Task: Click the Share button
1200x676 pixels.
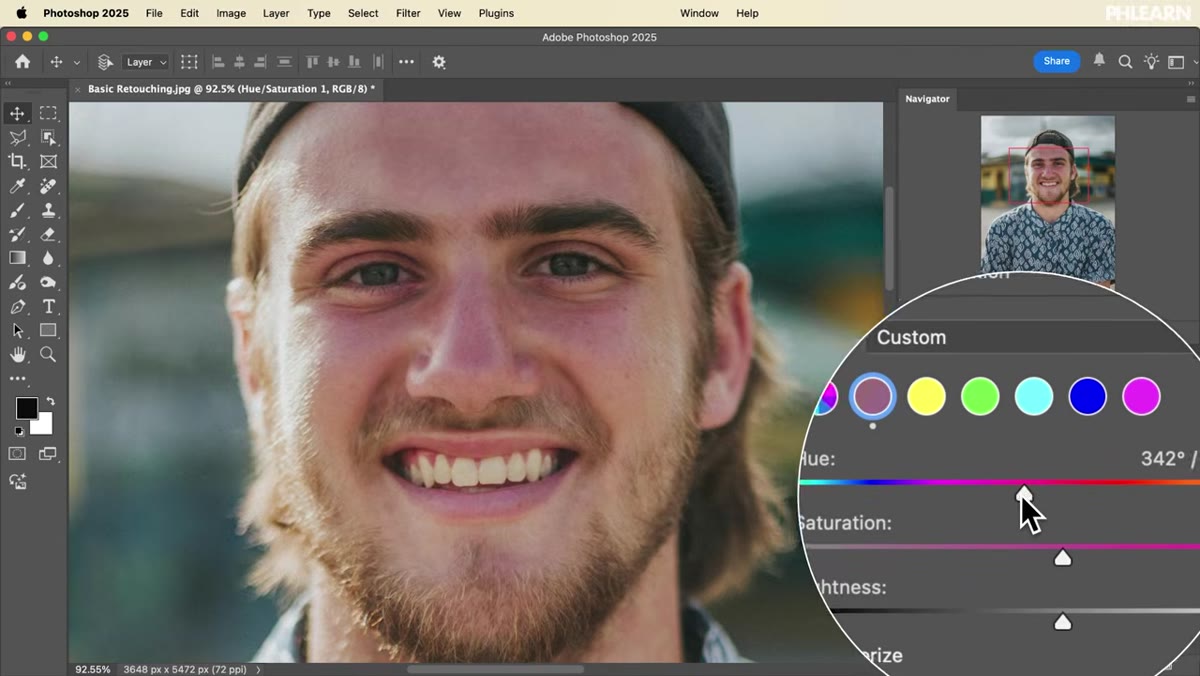Action: 1057,61
